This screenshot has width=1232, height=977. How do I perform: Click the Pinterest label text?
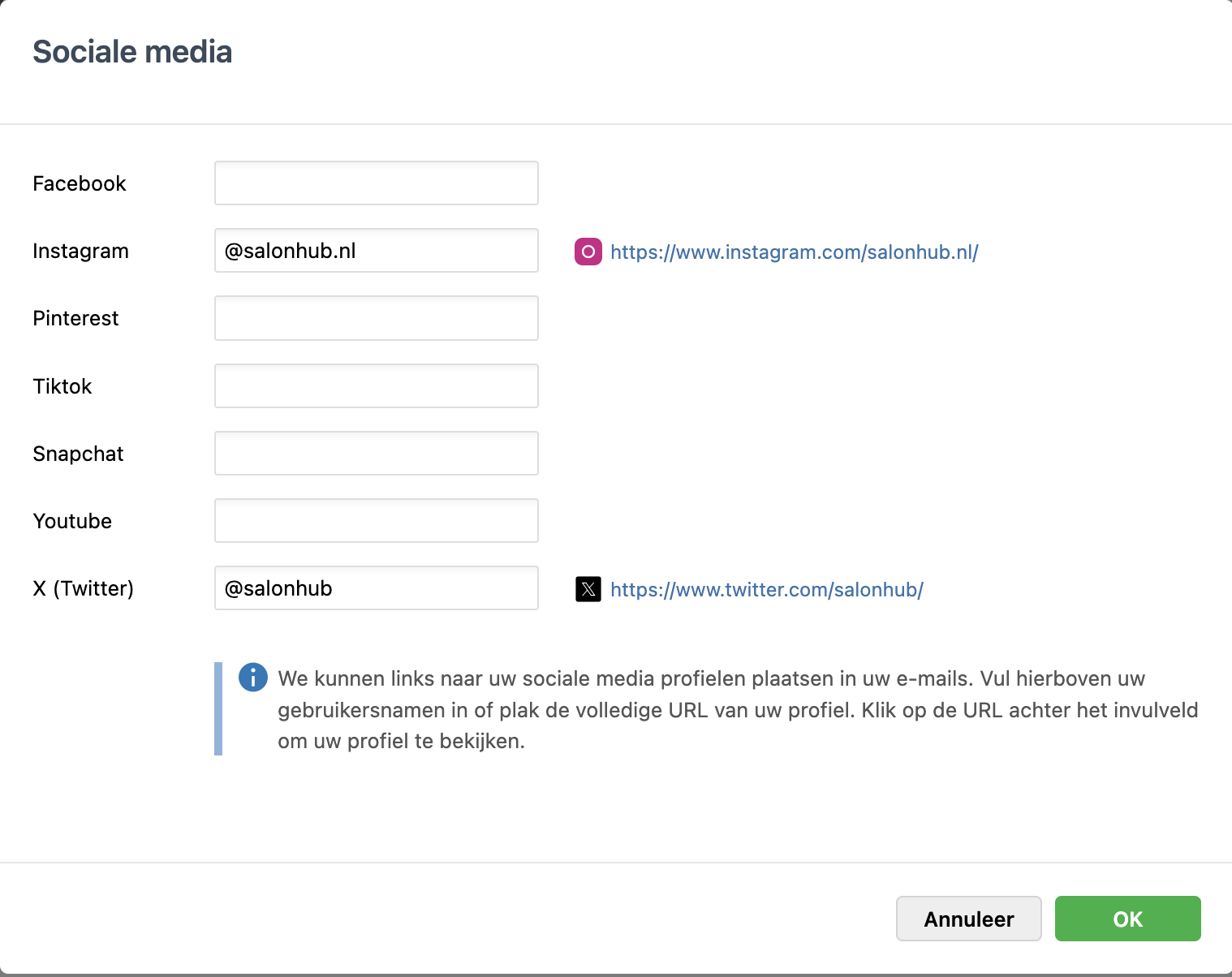pos(75,319)
